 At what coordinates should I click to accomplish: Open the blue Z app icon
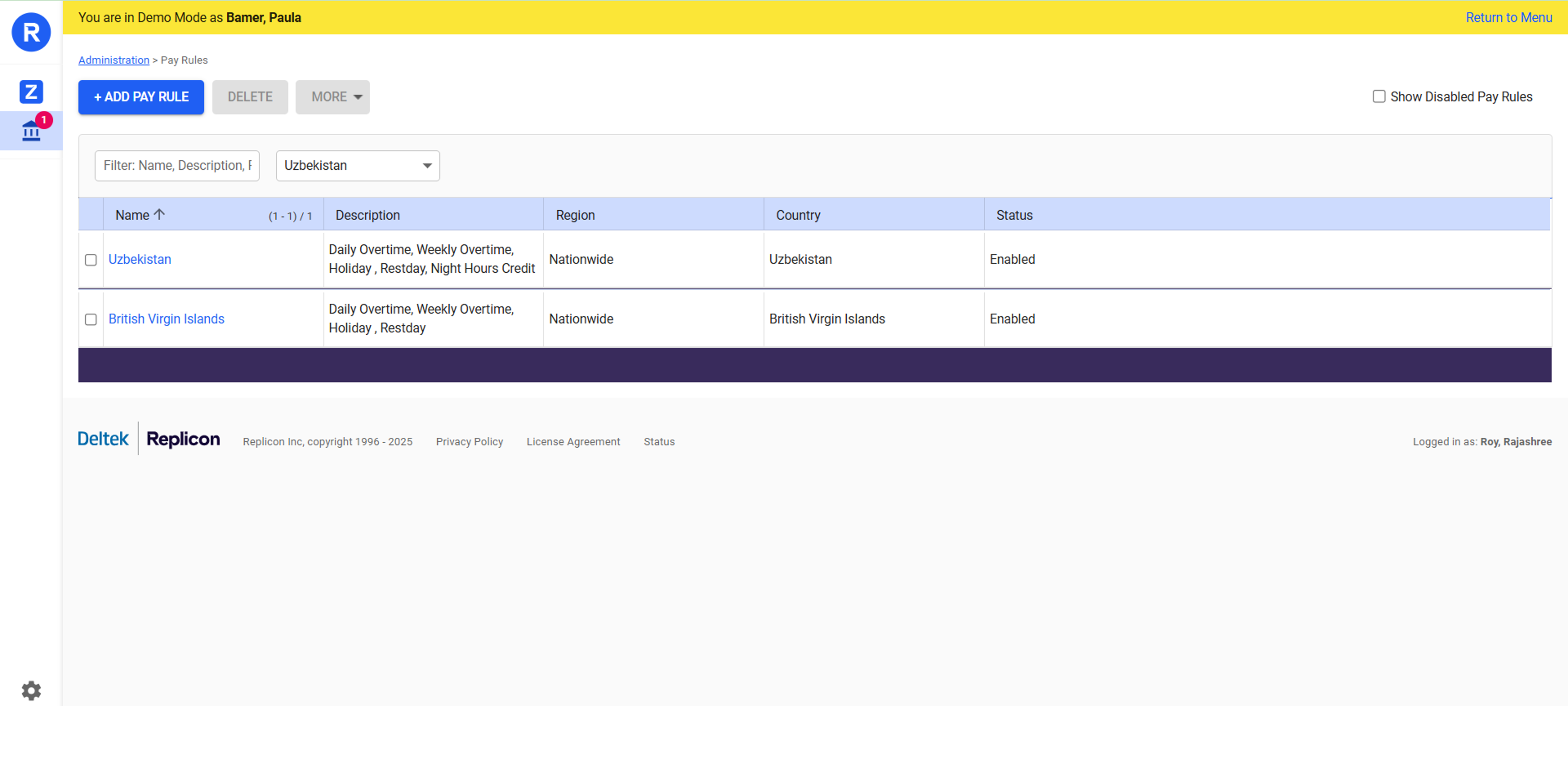(x=31, y=92)
